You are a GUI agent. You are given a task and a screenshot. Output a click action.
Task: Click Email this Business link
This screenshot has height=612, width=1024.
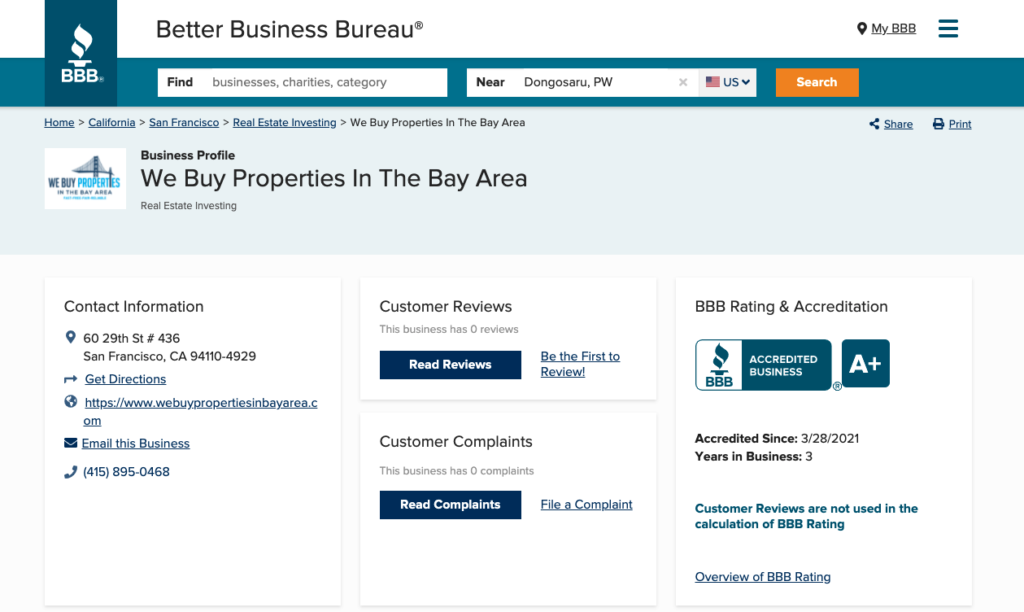pos(136,443)
